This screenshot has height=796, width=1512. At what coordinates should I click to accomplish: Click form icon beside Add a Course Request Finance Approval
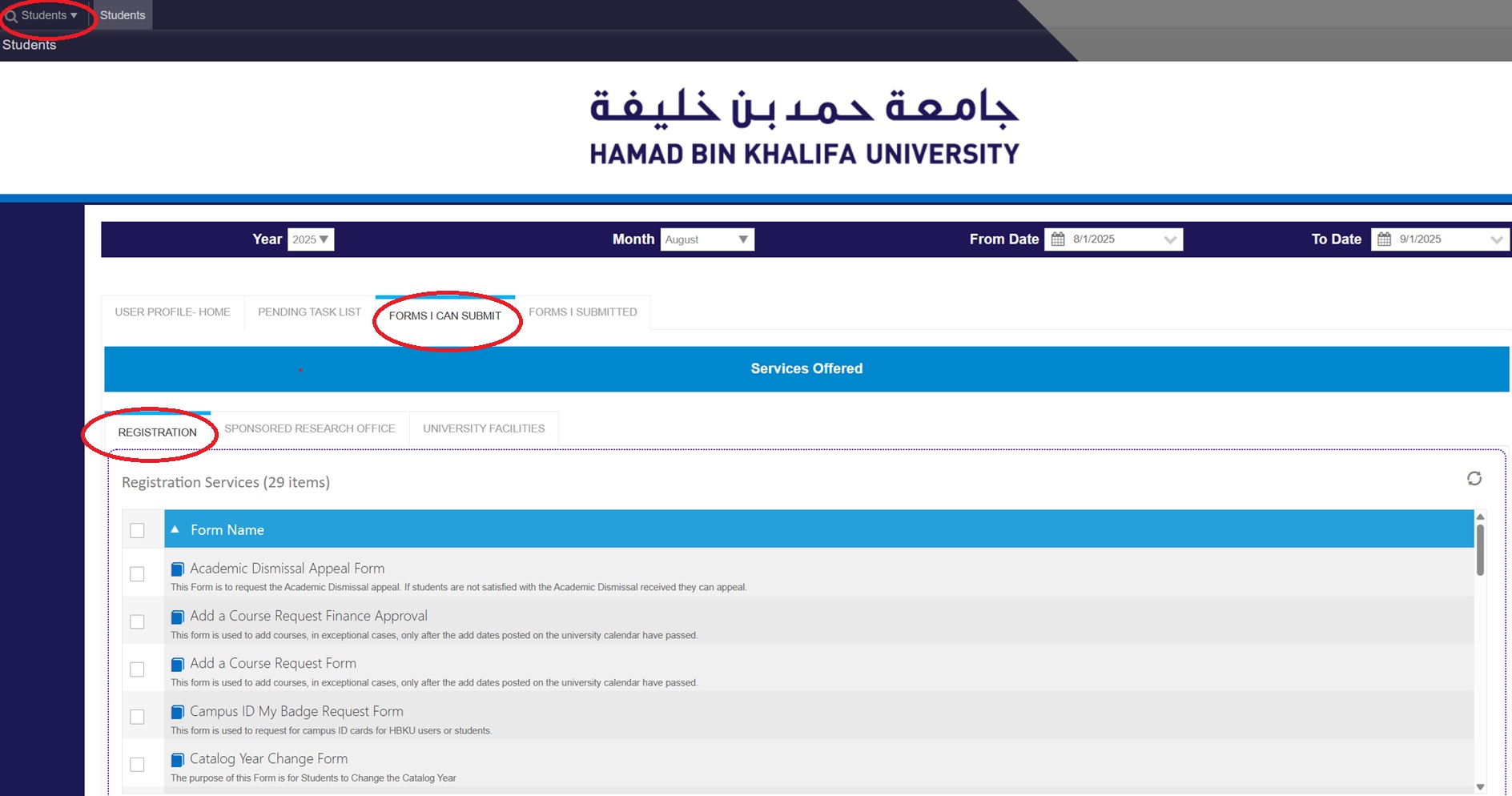[178, 617]
